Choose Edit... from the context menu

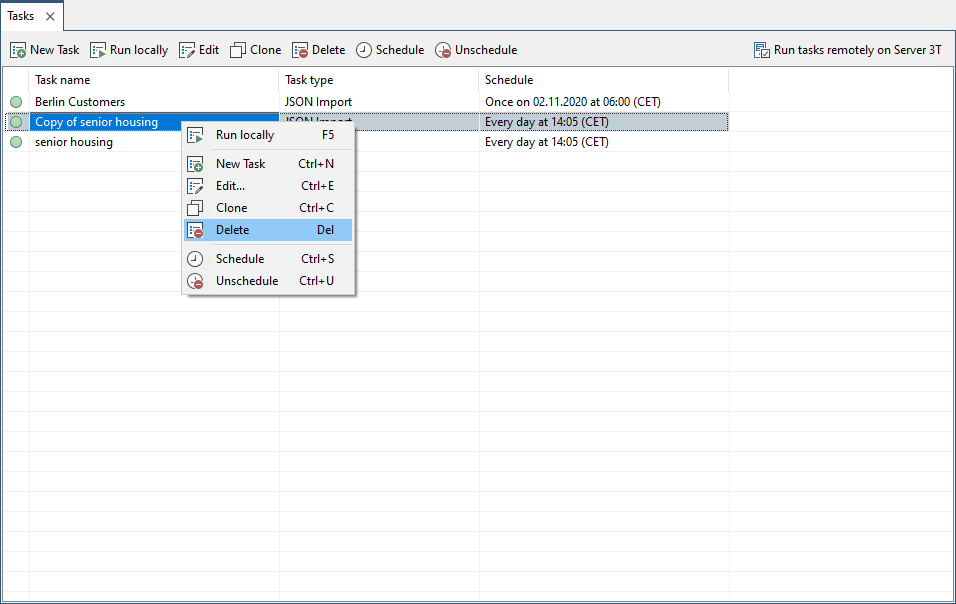(x=268, y=186)
